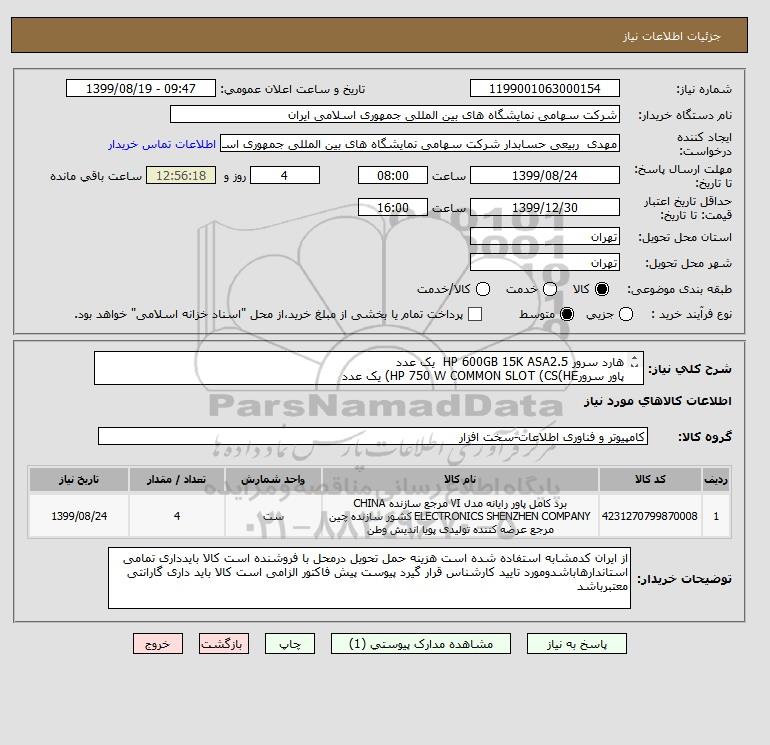Viewport: 770px width, 745px height.
Task: Click the request creator field
Action: pyautogui.click(x=420, y=144)
